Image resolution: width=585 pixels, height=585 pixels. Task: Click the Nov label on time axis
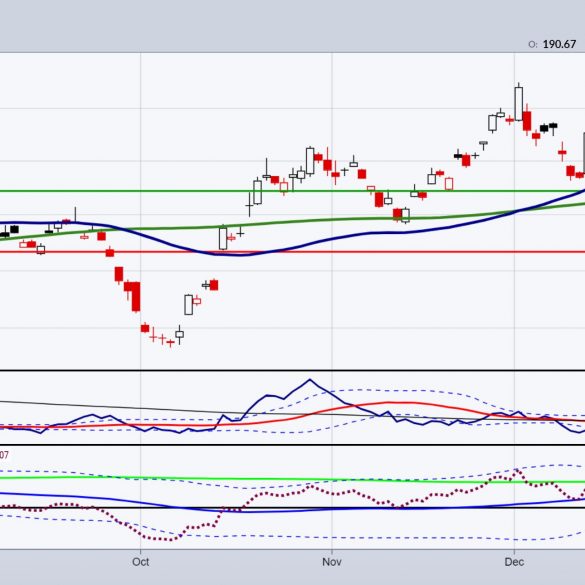tap(332, 561)
